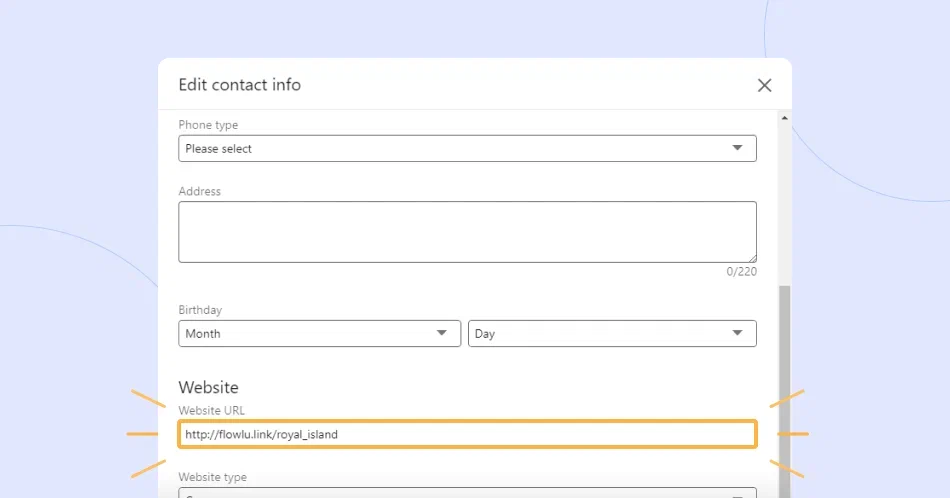Click the Birthday label
The width and height of the screenshot is (950, 498).
[x=200, y=310]
